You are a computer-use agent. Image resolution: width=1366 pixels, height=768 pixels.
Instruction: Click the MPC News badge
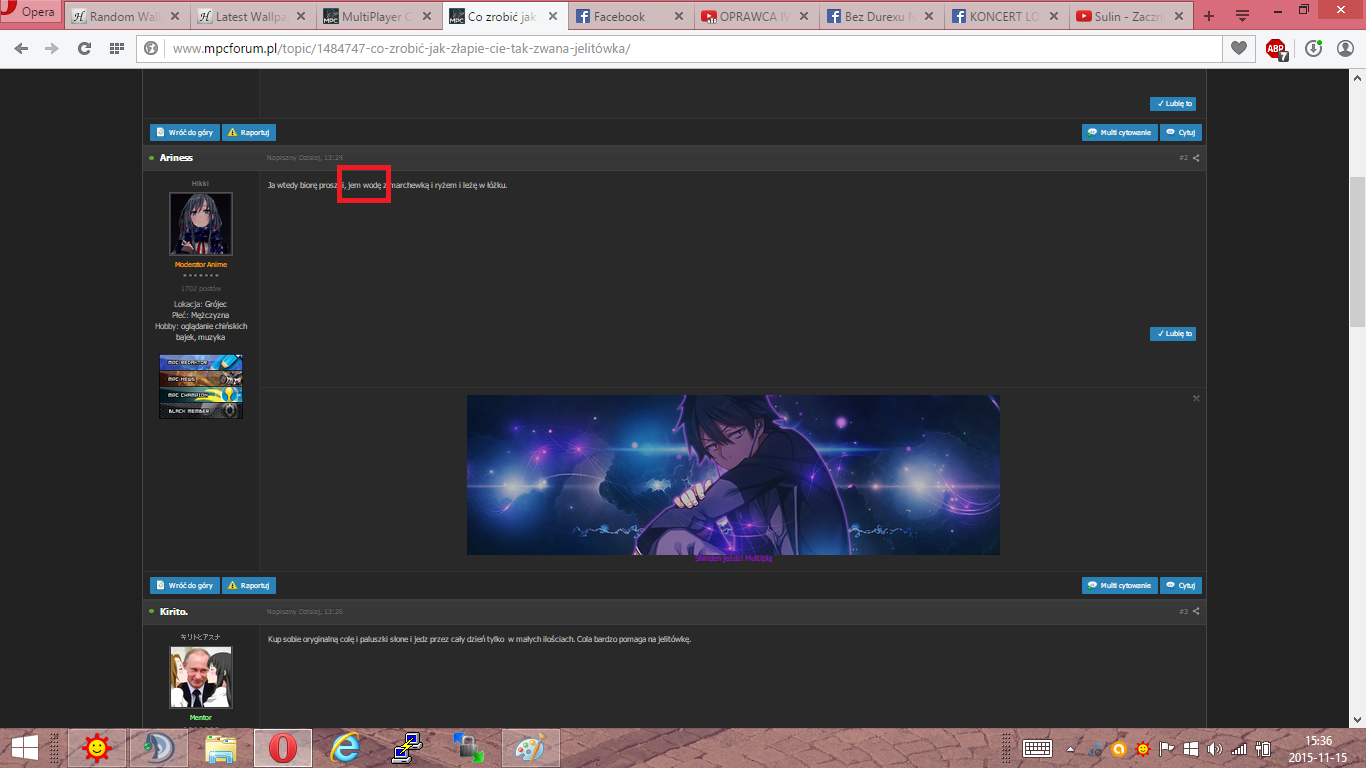(x=201, y=379)
